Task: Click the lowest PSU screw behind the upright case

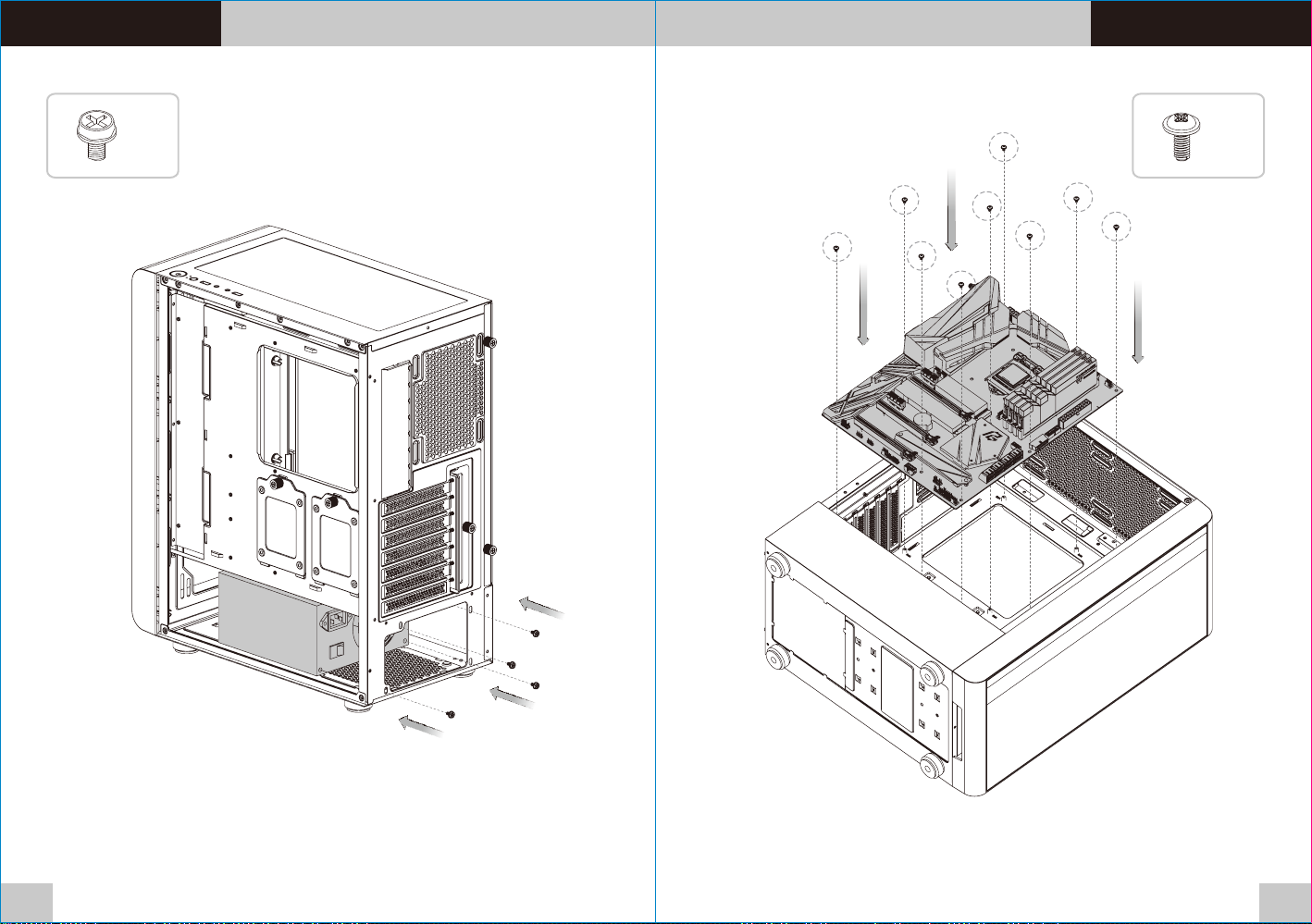Action: 451,714
